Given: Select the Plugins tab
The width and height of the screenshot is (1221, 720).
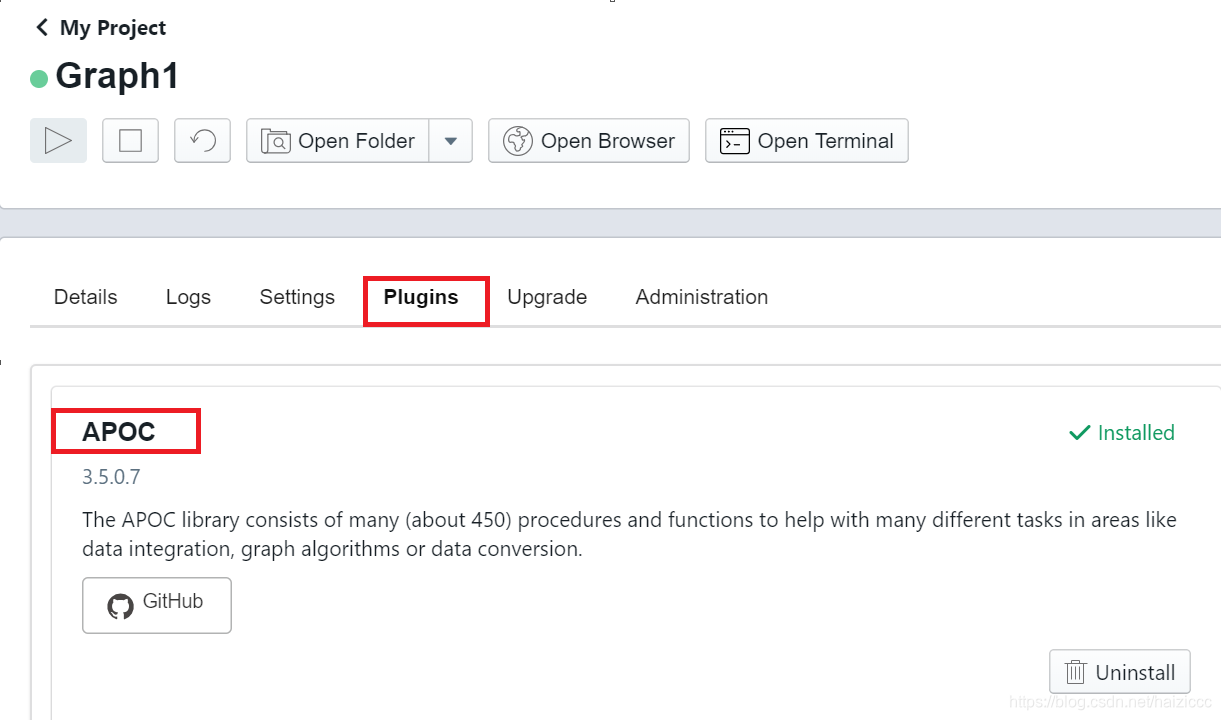Looking at the screenshot, I should [x=421, y=297].
